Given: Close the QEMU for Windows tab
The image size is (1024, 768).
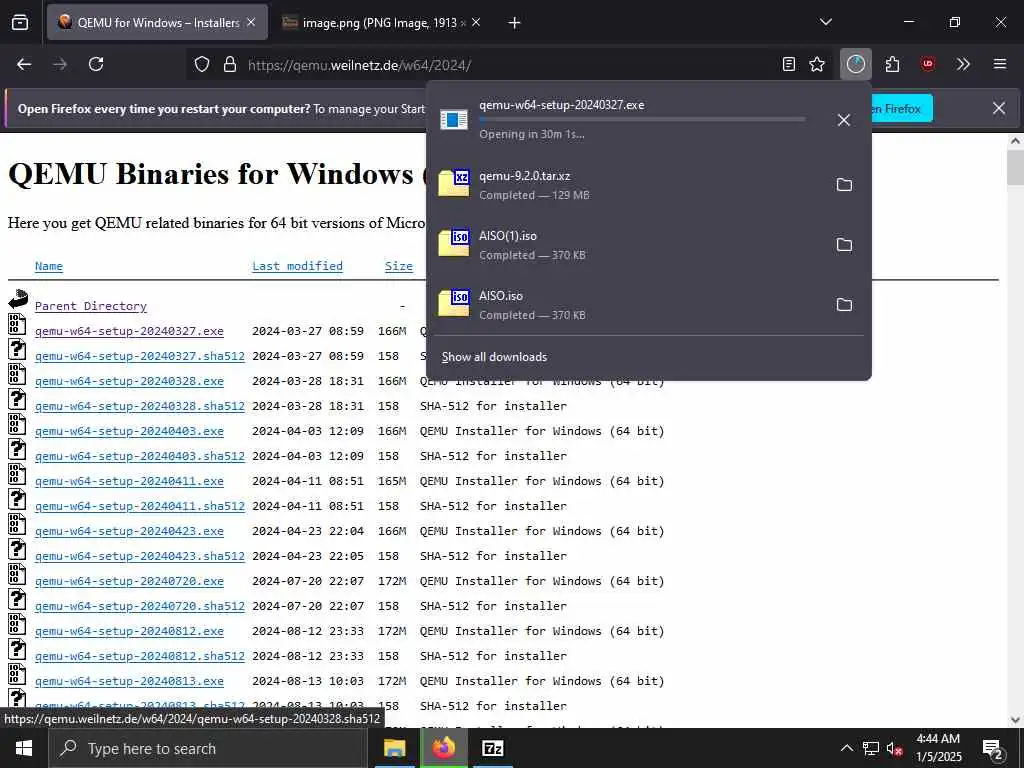Looking at the screenshot, I should [x=251, y=23].
